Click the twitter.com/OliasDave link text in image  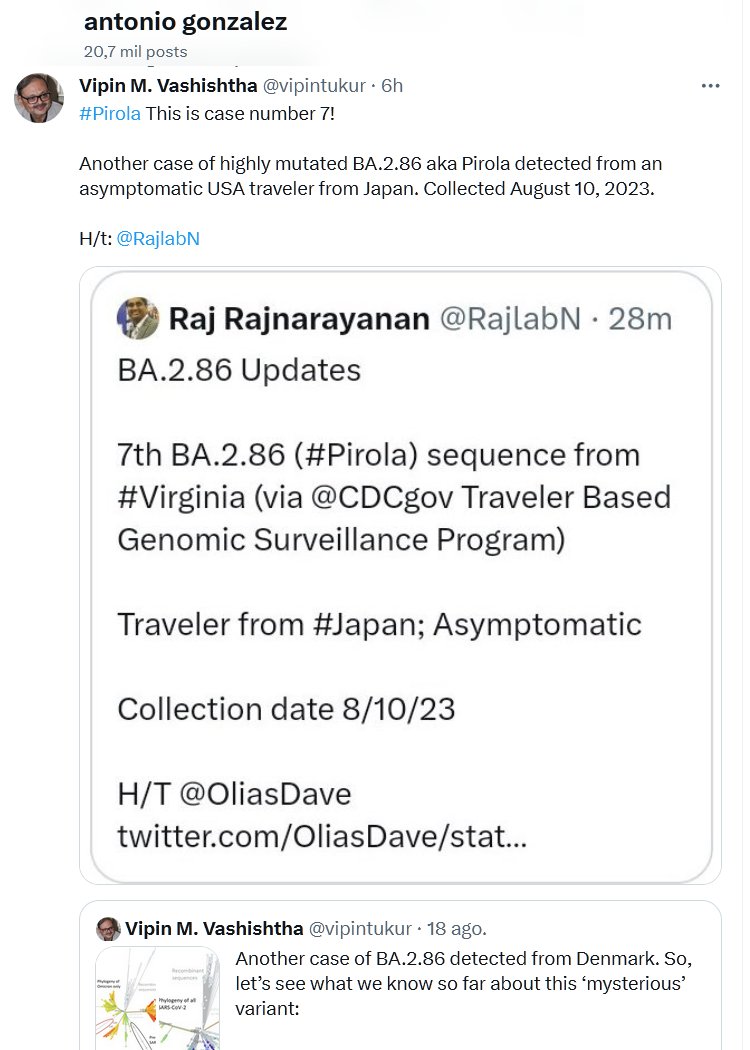pos(322,838)
